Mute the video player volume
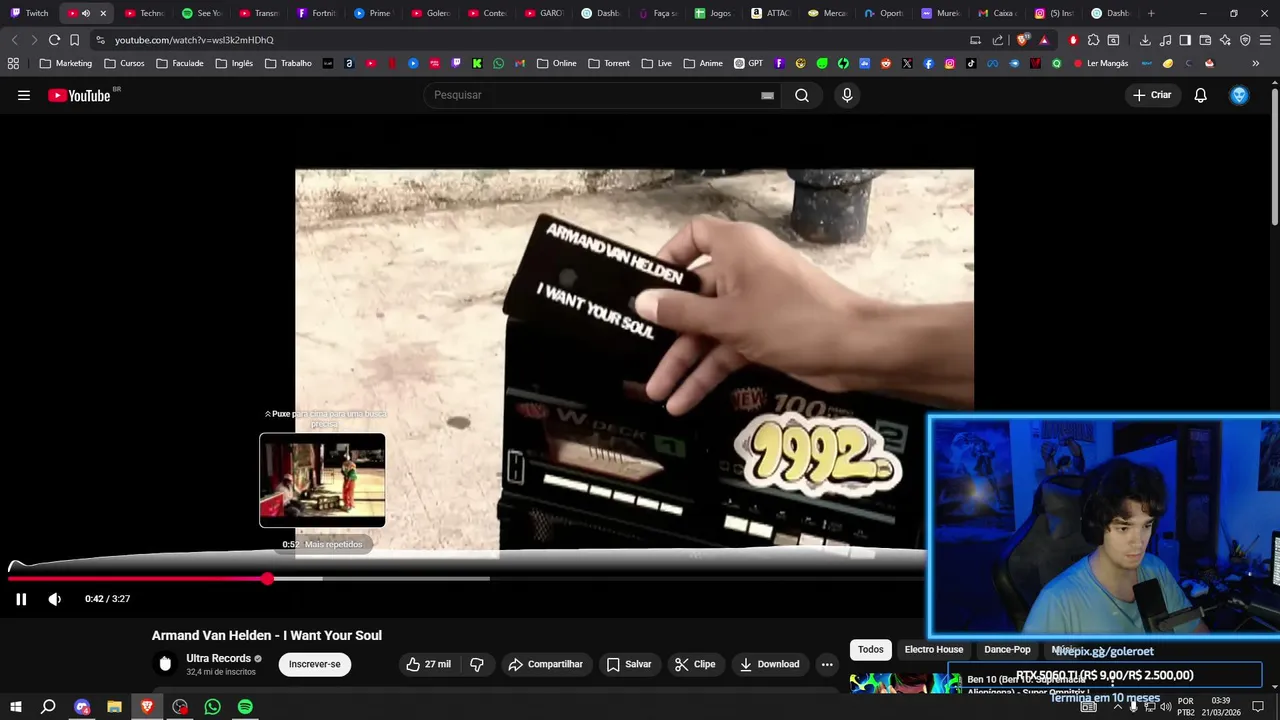Viewport: 1280px width, 720px height. [54, 599]
